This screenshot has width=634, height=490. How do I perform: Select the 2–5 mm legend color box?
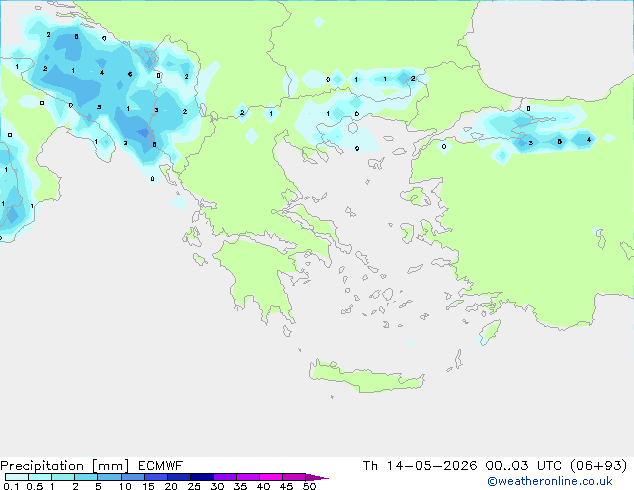[86, 477]
